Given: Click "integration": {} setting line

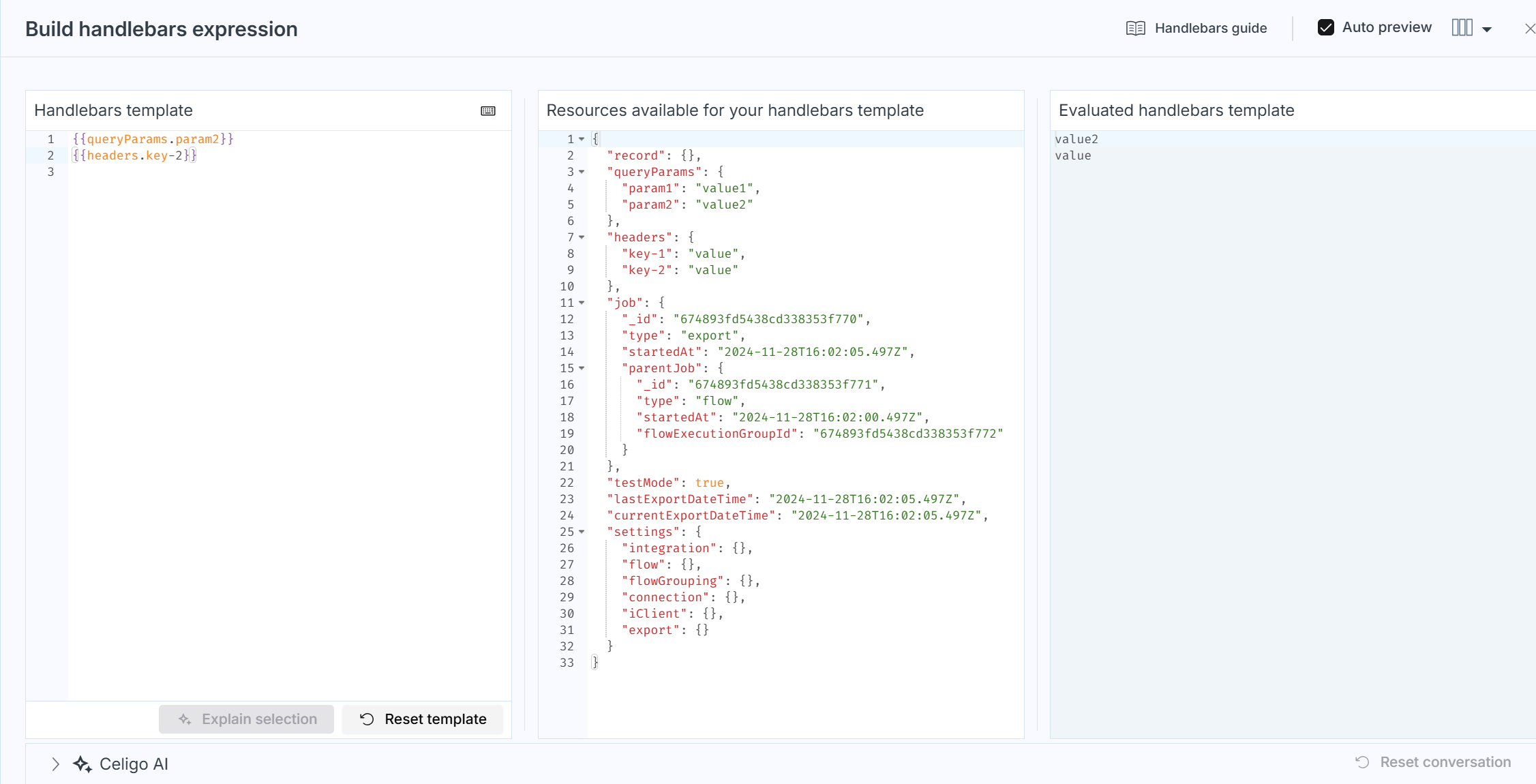Looking at the screenshot, I should coord(687,548).
